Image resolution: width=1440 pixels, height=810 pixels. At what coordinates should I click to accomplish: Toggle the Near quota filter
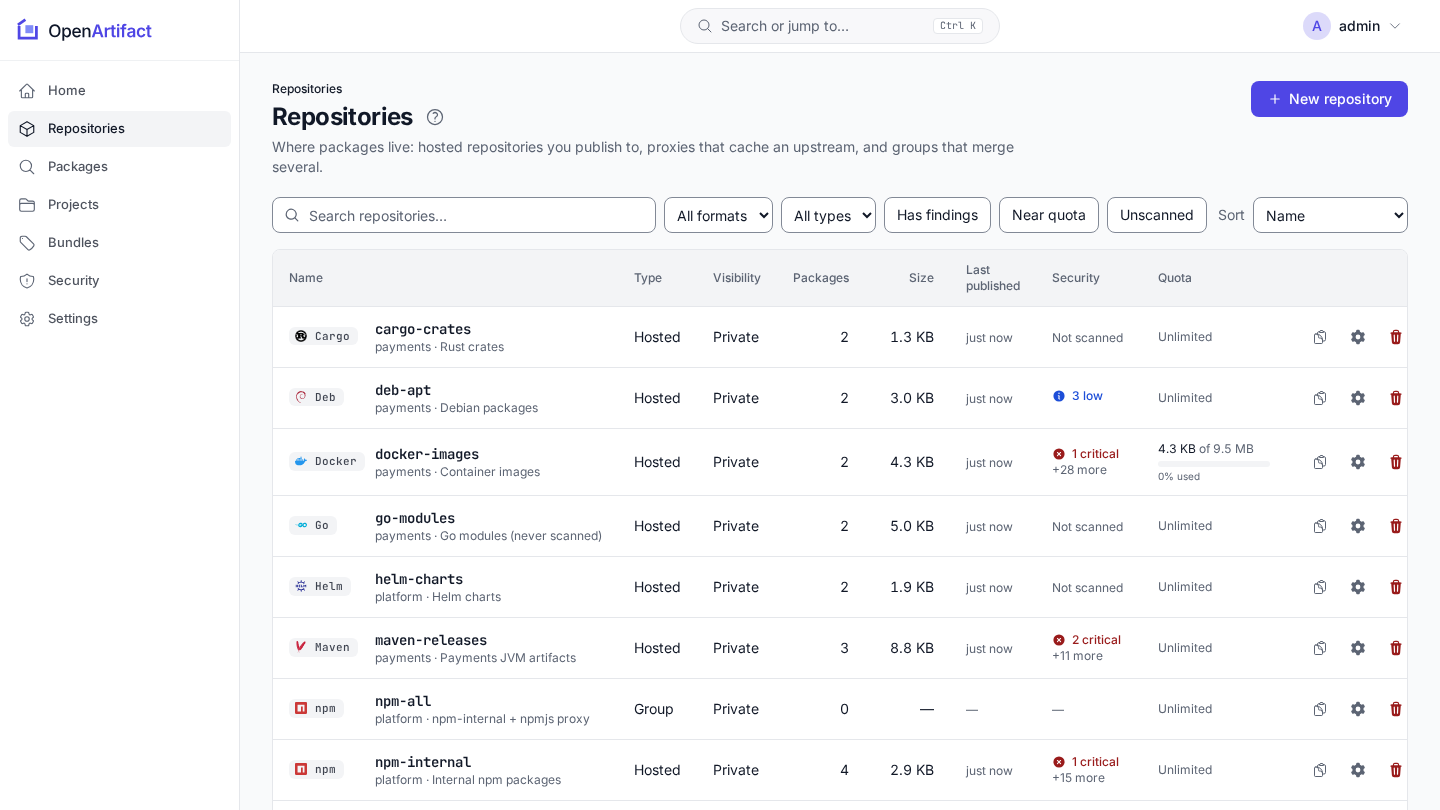click(1049, 215)
